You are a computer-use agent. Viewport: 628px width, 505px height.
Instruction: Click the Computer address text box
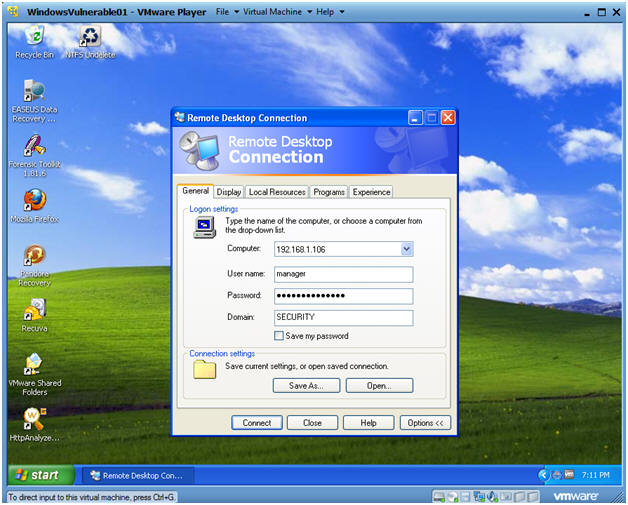coord(338,249)
